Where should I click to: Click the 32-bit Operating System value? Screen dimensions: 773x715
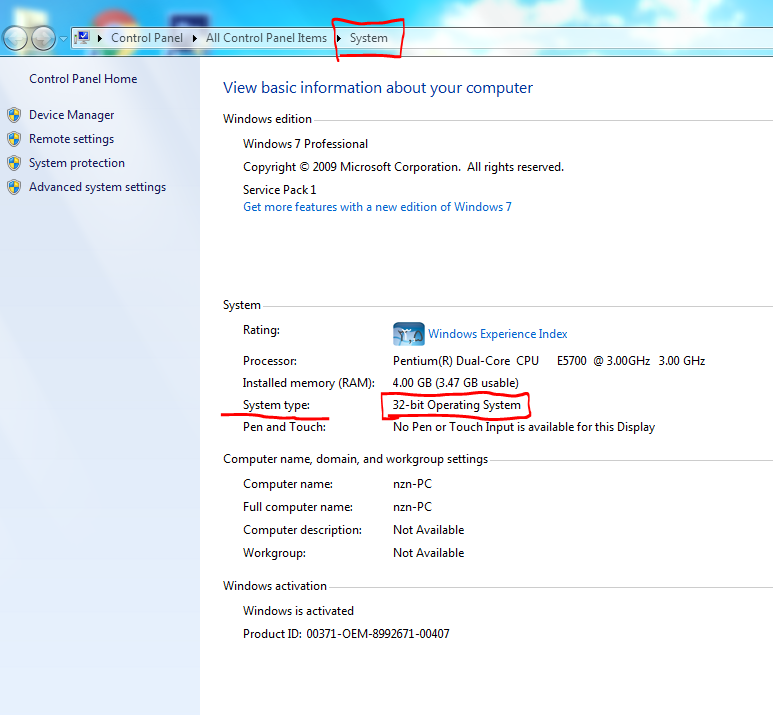(457, 405)
